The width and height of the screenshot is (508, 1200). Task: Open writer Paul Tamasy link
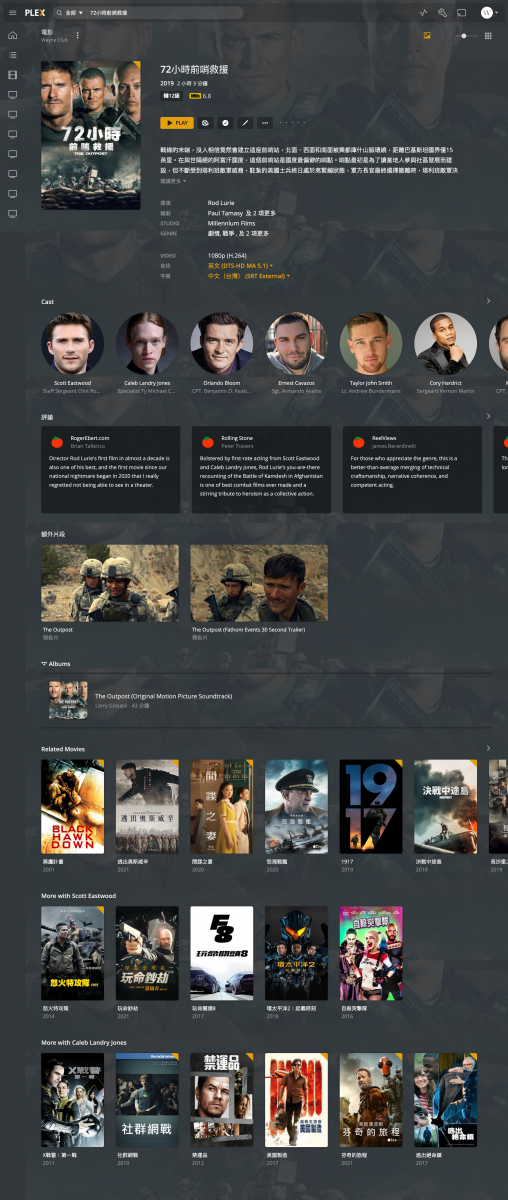click(227, 213)
